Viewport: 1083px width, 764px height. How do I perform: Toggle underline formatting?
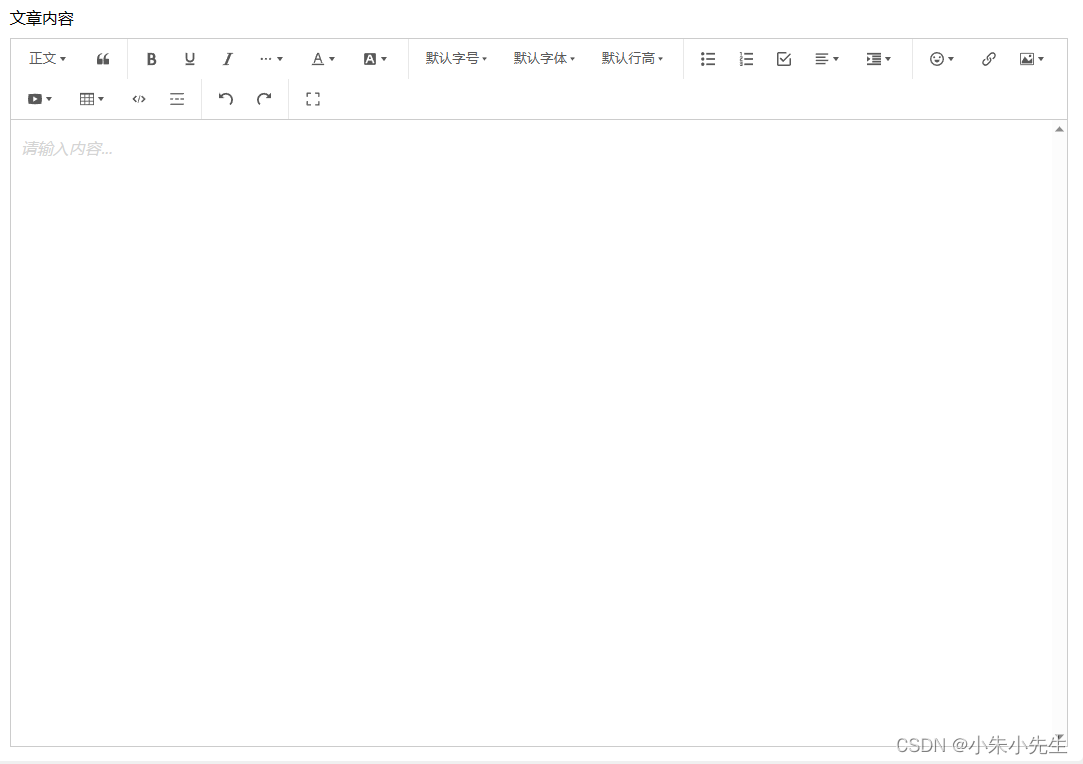(189, 59)
